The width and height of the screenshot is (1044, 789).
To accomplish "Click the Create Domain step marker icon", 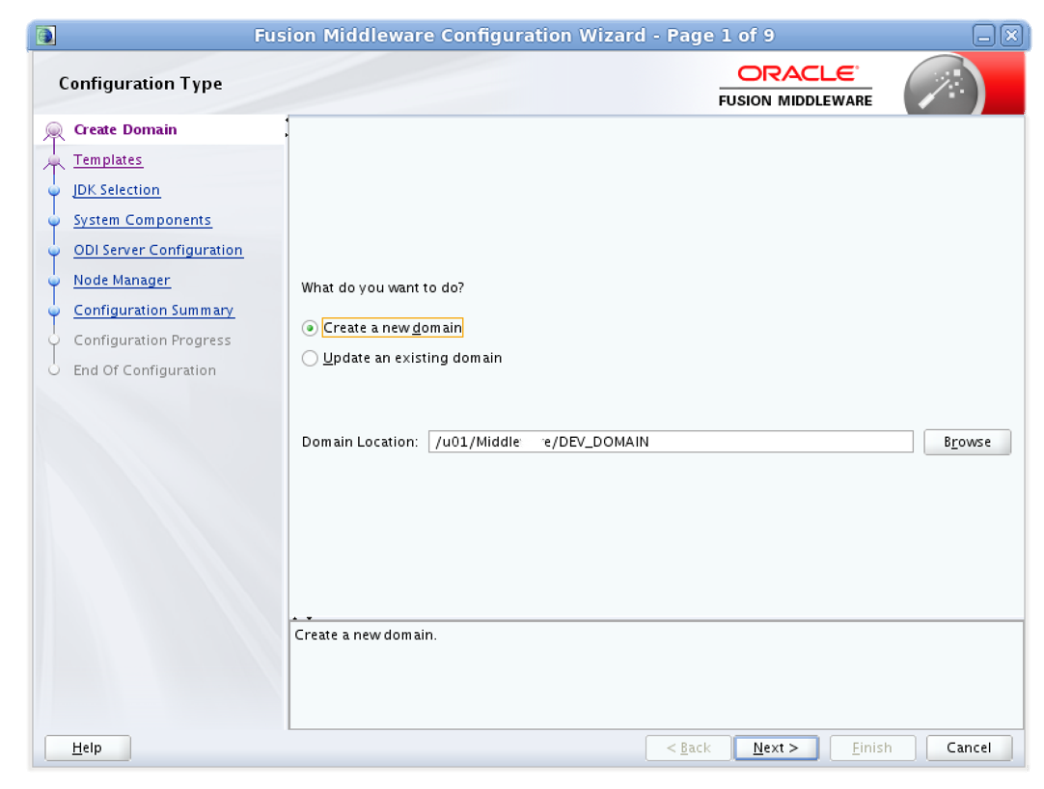I will tap(54, 131).
